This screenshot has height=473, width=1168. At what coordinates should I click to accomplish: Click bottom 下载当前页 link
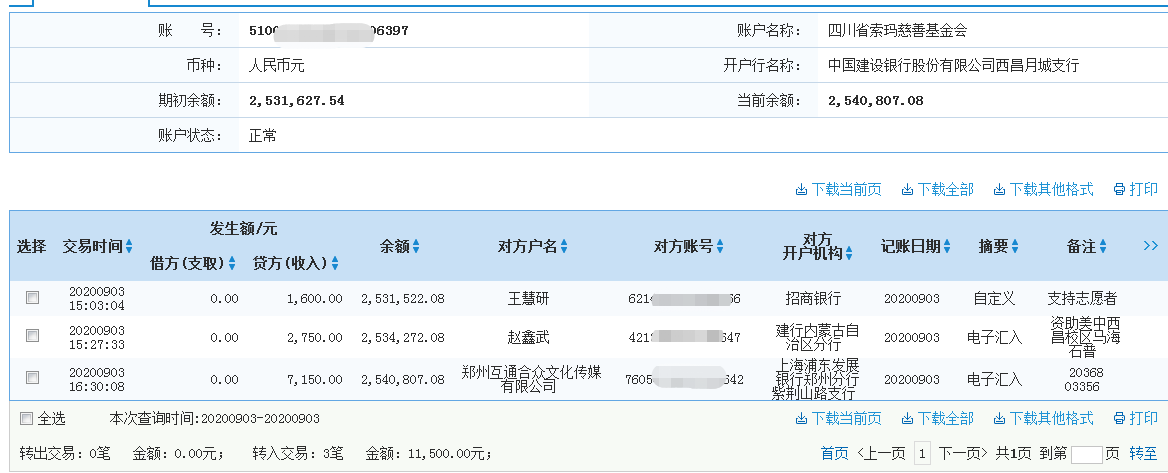tap(838, 418)
